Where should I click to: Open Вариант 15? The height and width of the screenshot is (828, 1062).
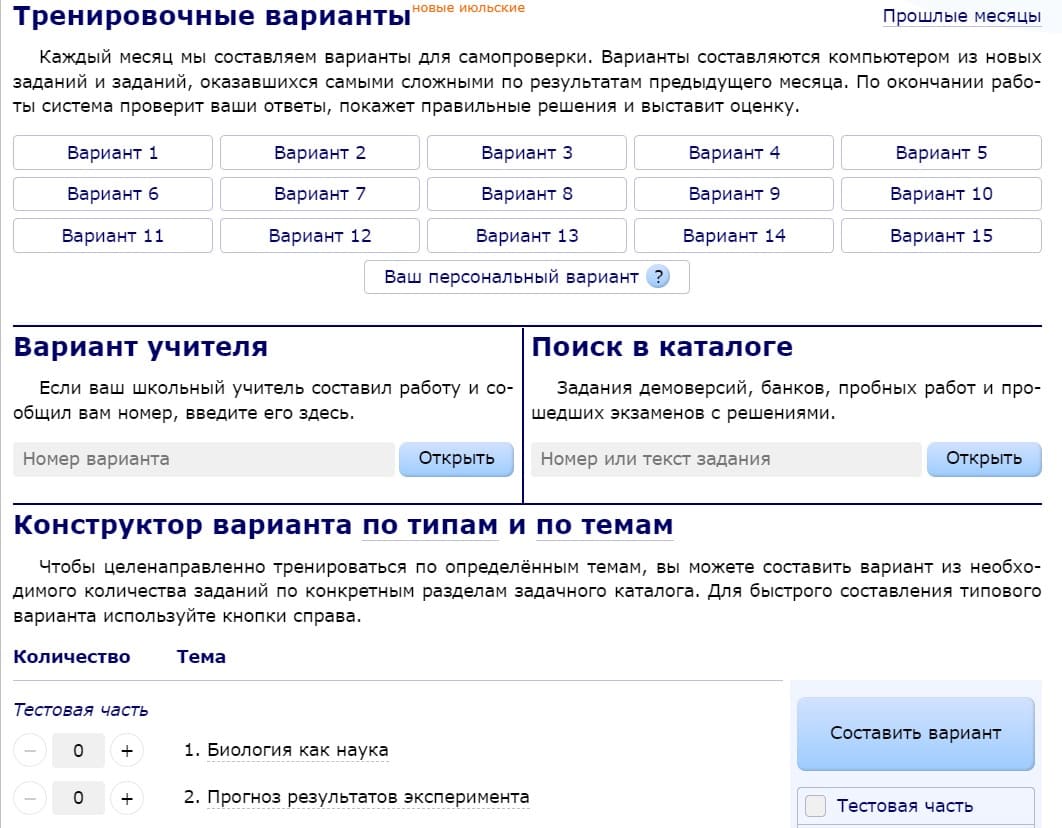[941, 236]
